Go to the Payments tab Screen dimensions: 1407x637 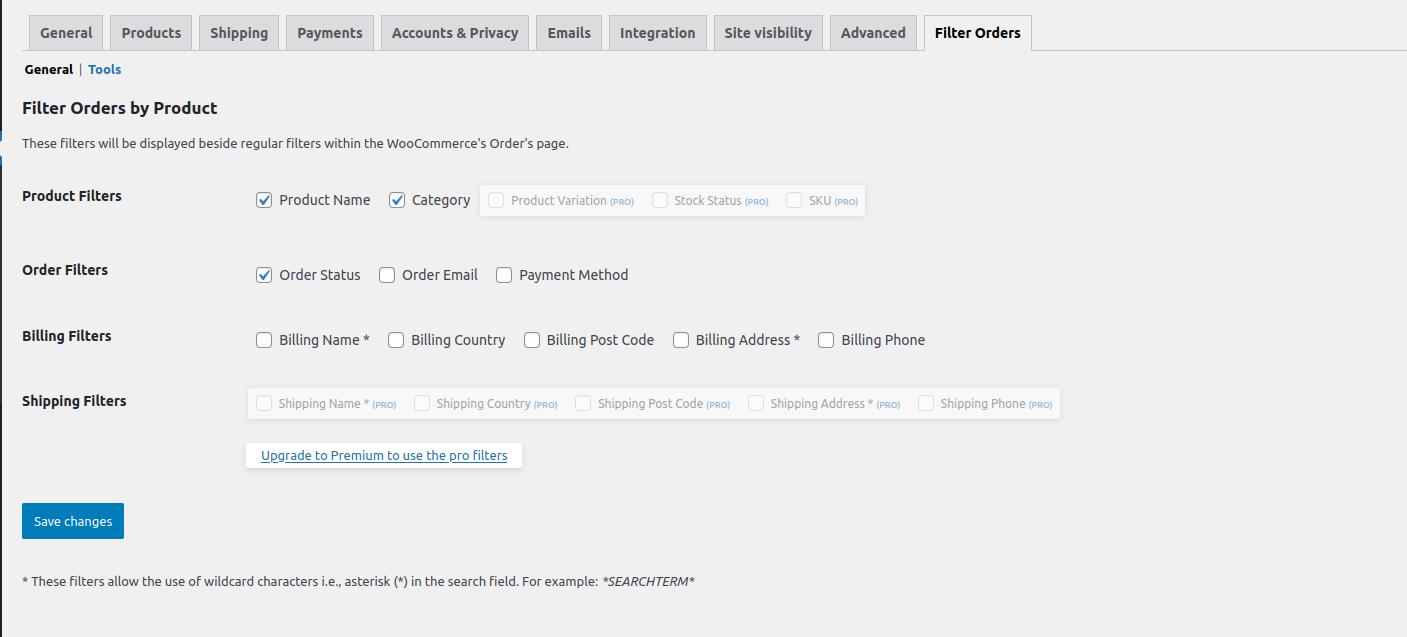(330, 33)
